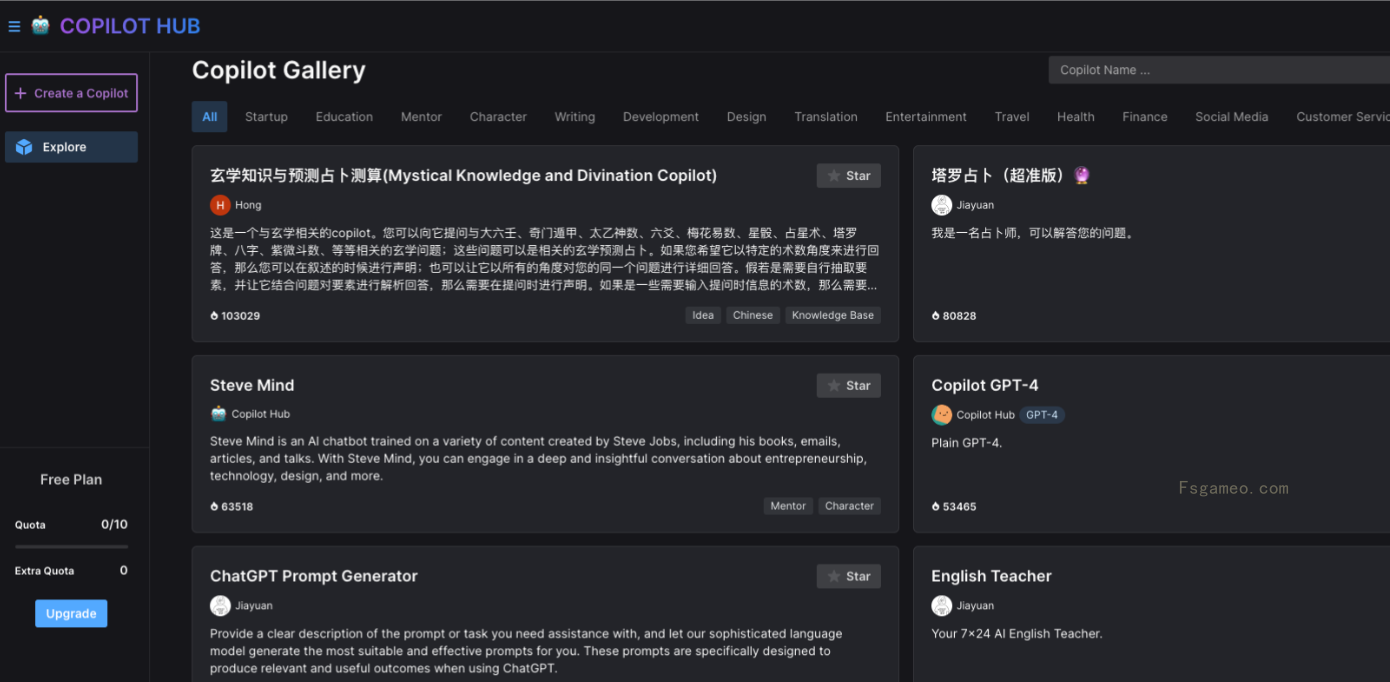Switch to the Development category tab

(661, 117)
